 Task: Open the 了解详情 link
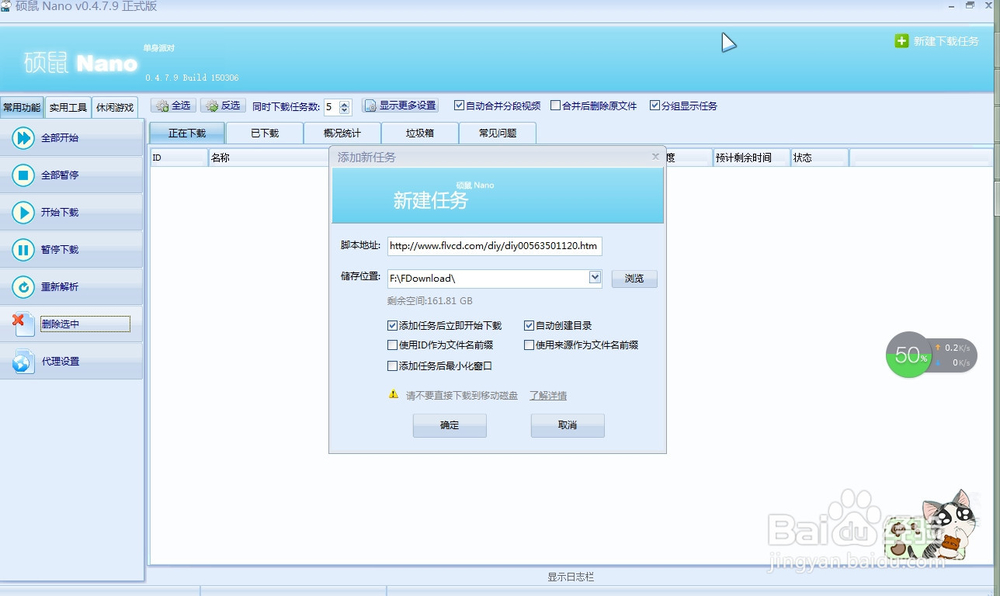pos(548,396)
